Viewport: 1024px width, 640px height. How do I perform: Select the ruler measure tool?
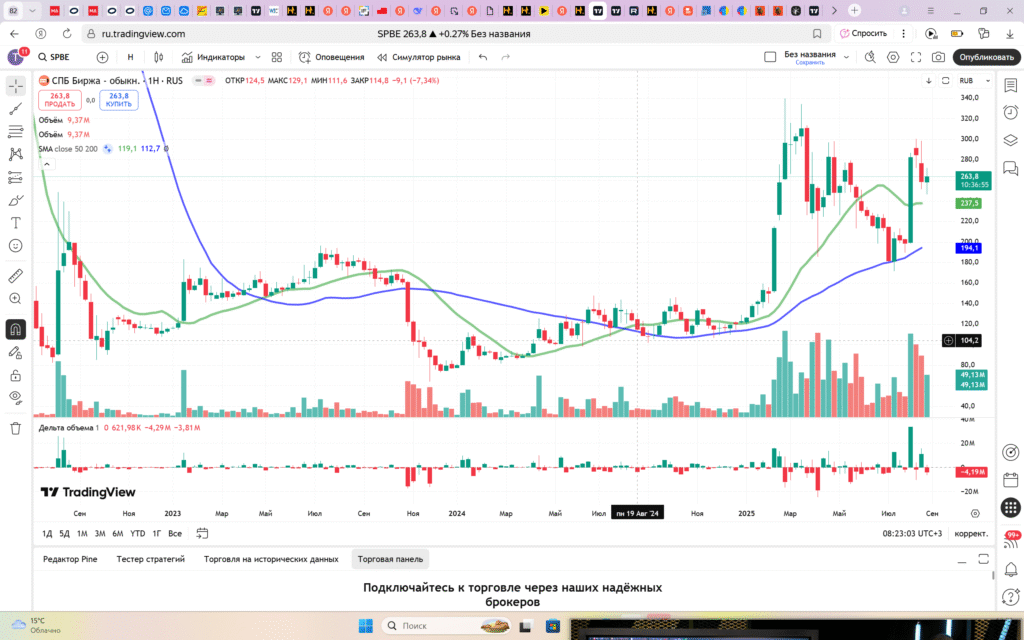click(x=16, y=276)
